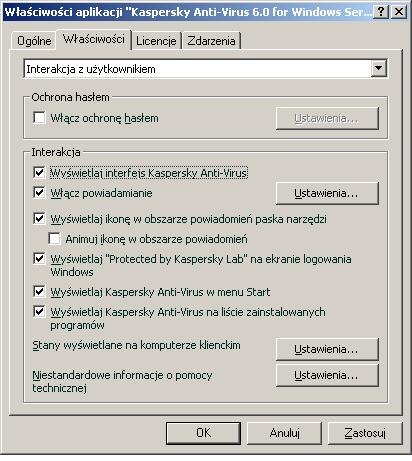Toggle Kaspersky Anti-Virus na liście zainstalowanych programów checkbox
Viewport: 412px width, 461px height.
click(39, 312)
